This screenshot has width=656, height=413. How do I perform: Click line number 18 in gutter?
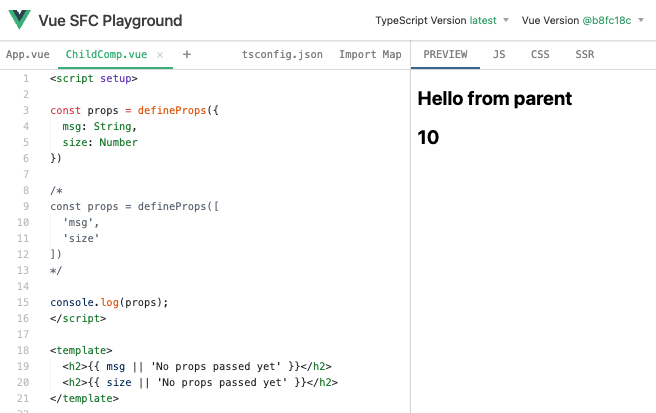click(x=23, y=350)
